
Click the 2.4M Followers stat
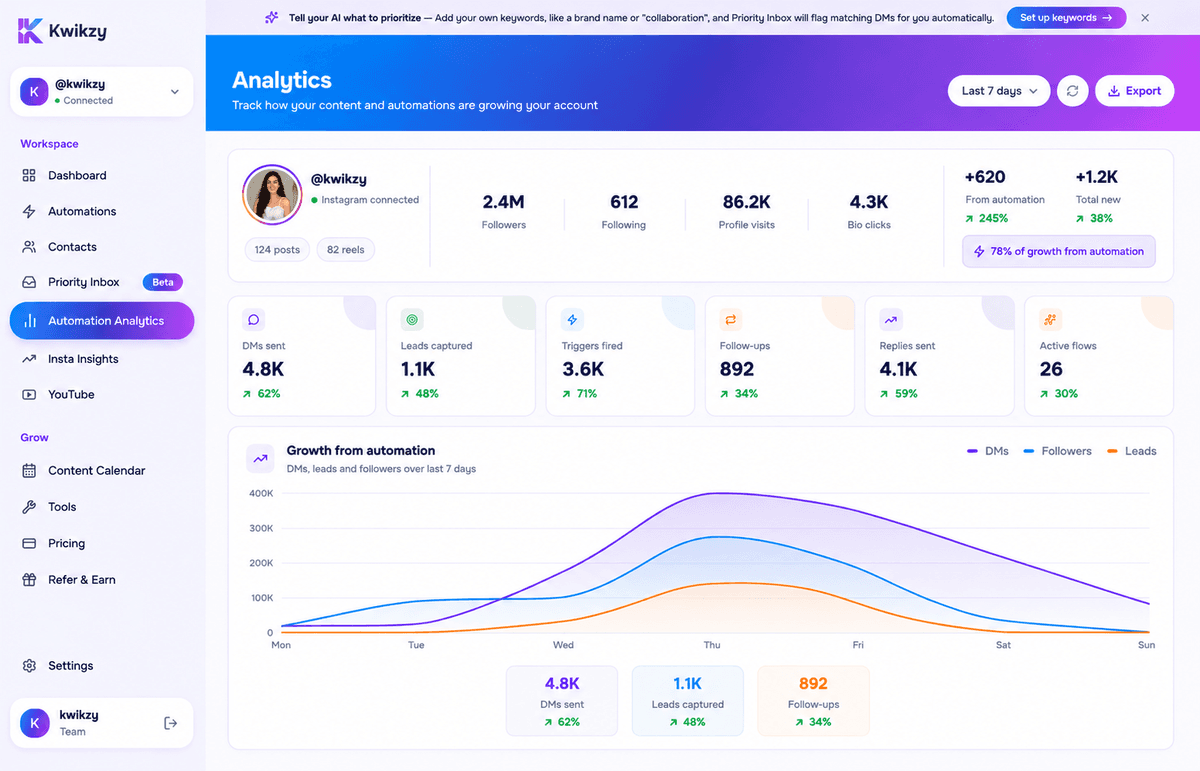coord(504,212)
